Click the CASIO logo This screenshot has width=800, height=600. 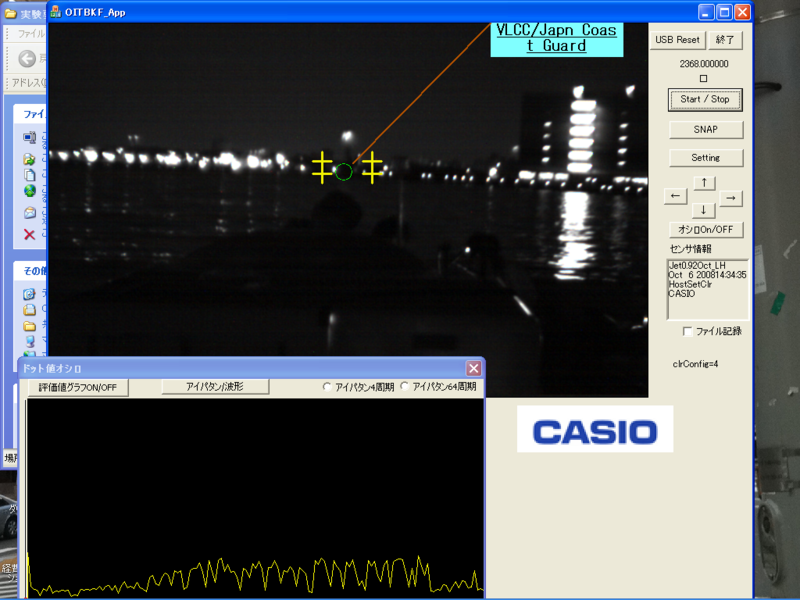[x=595, y=429]
